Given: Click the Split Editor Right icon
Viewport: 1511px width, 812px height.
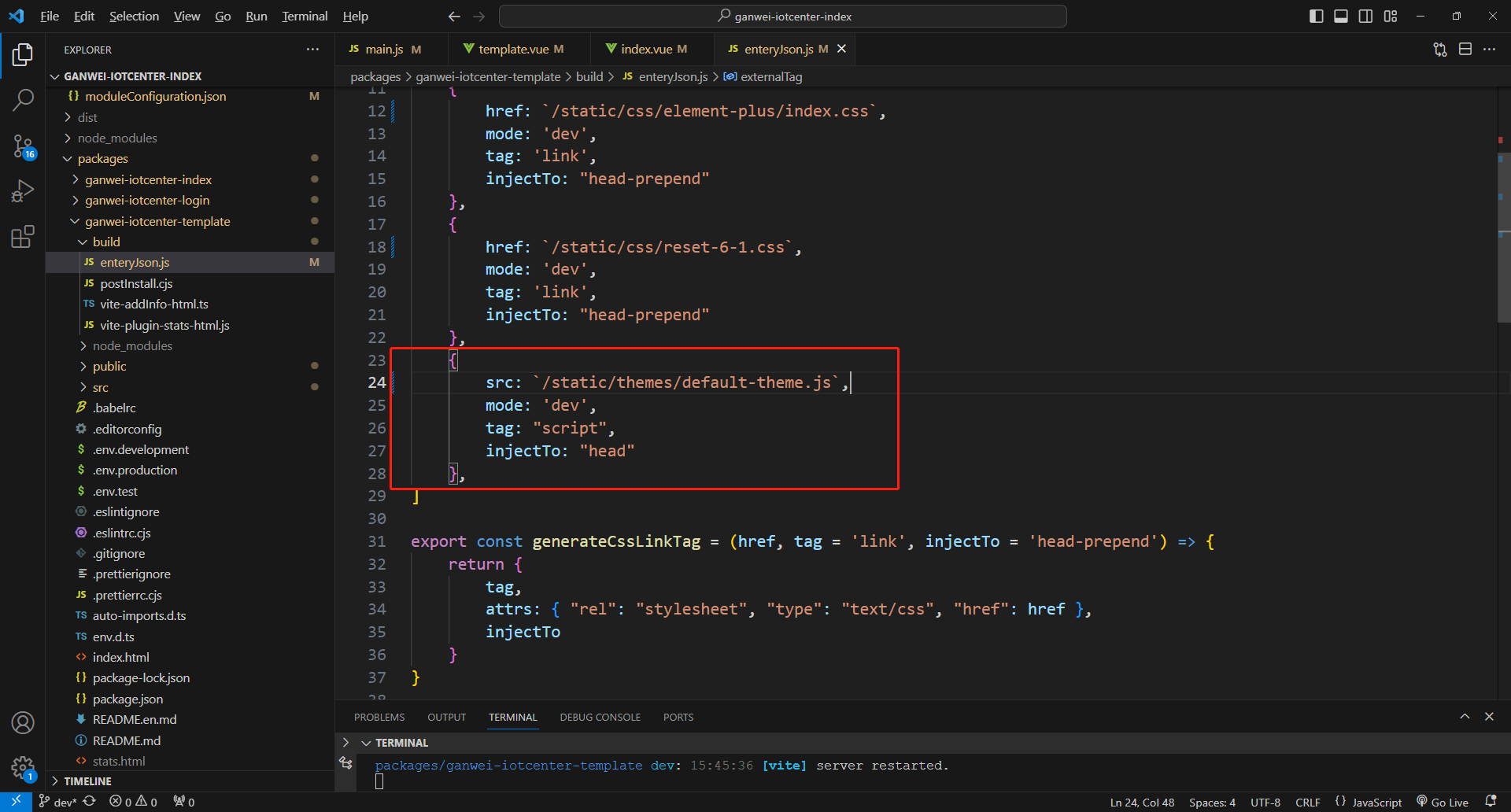Looking at the screenshot, I should (1465, 49).
